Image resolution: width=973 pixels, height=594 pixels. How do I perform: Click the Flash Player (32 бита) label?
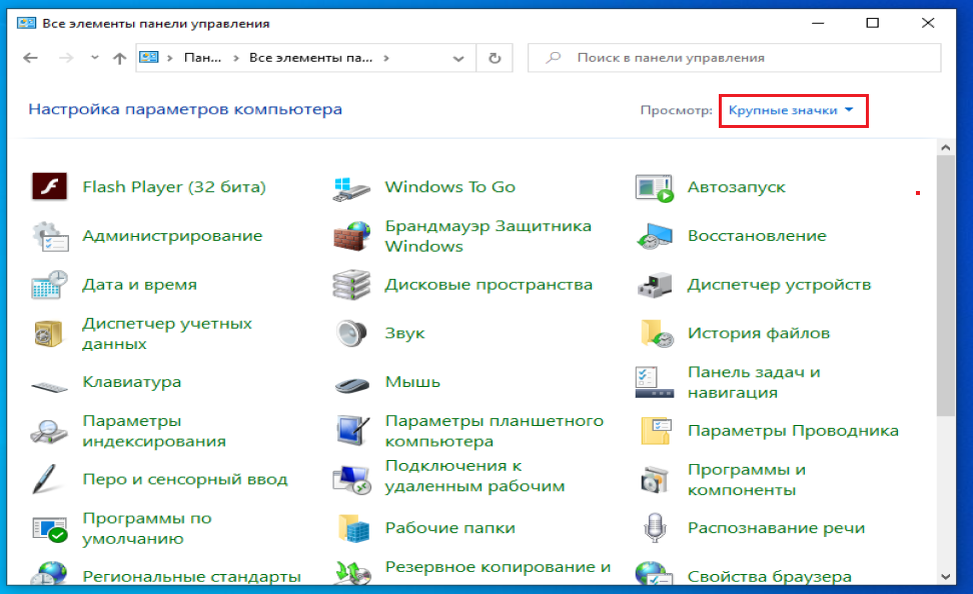pos(174,187)
